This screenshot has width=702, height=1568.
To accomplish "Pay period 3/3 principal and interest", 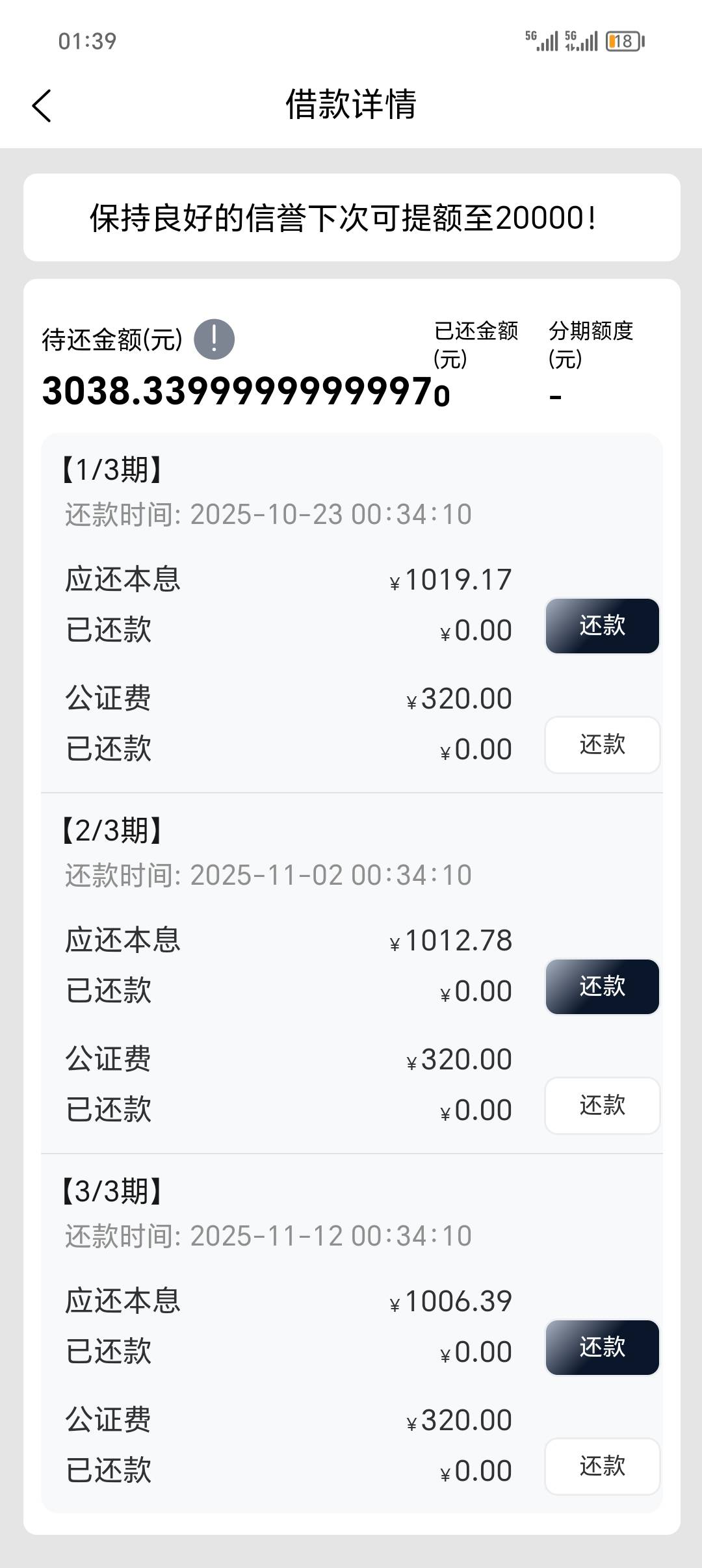I will click(602, 1348).
